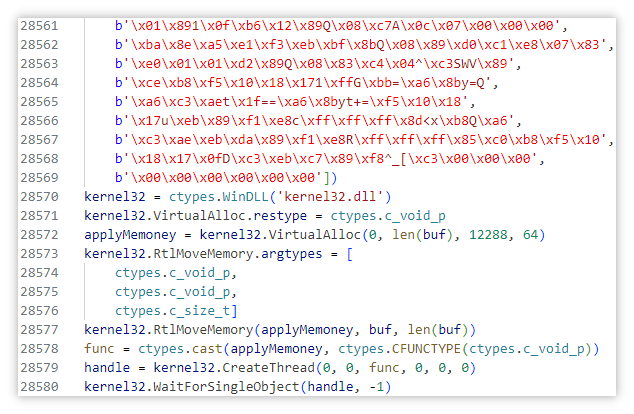Select line number 28565
Screen dimensions: 634x414
tap(40, 102)
